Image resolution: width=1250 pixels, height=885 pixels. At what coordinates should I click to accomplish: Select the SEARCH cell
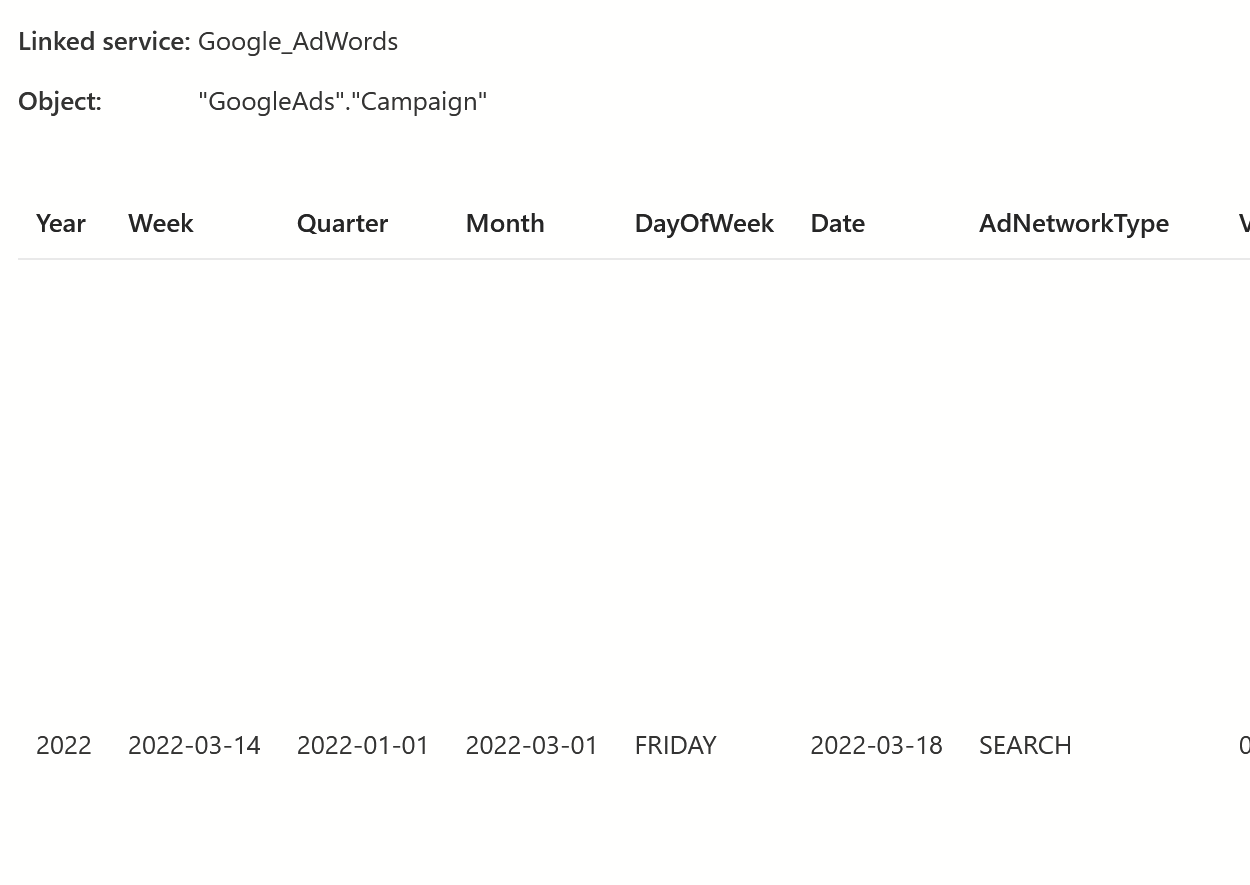1025,745
